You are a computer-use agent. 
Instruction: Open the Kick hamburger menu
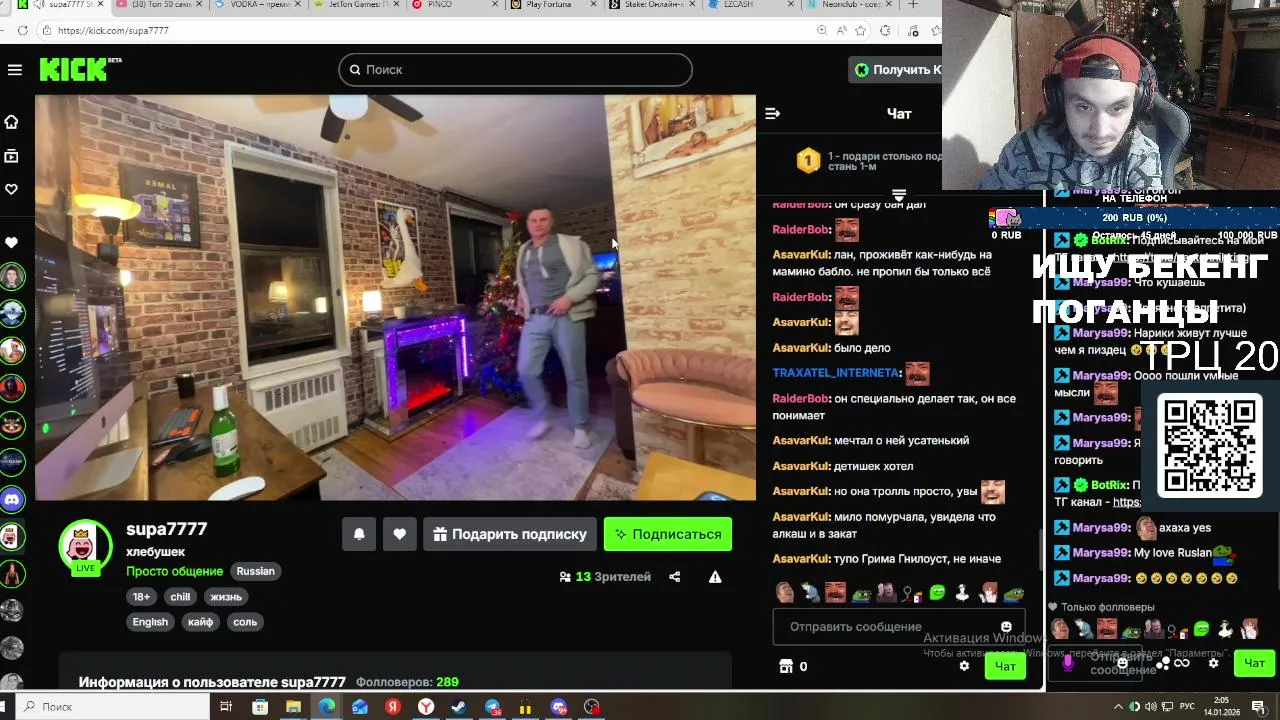[14, 70]
